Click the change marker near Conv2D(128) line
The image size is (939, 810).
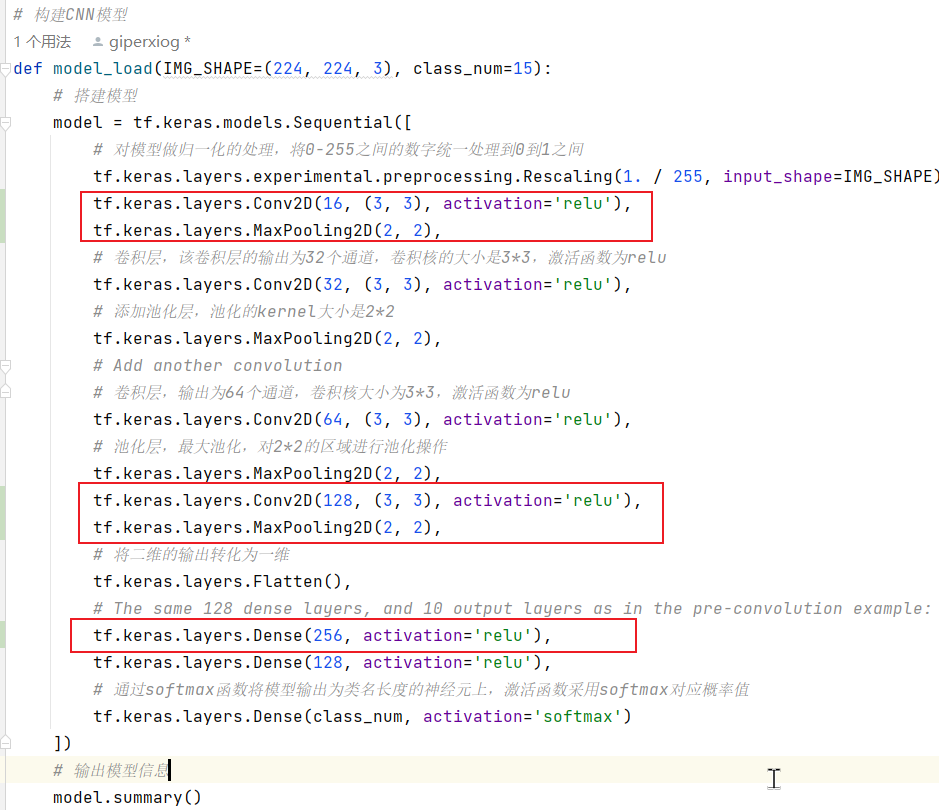pyautogui.click(x=4, y=513)
